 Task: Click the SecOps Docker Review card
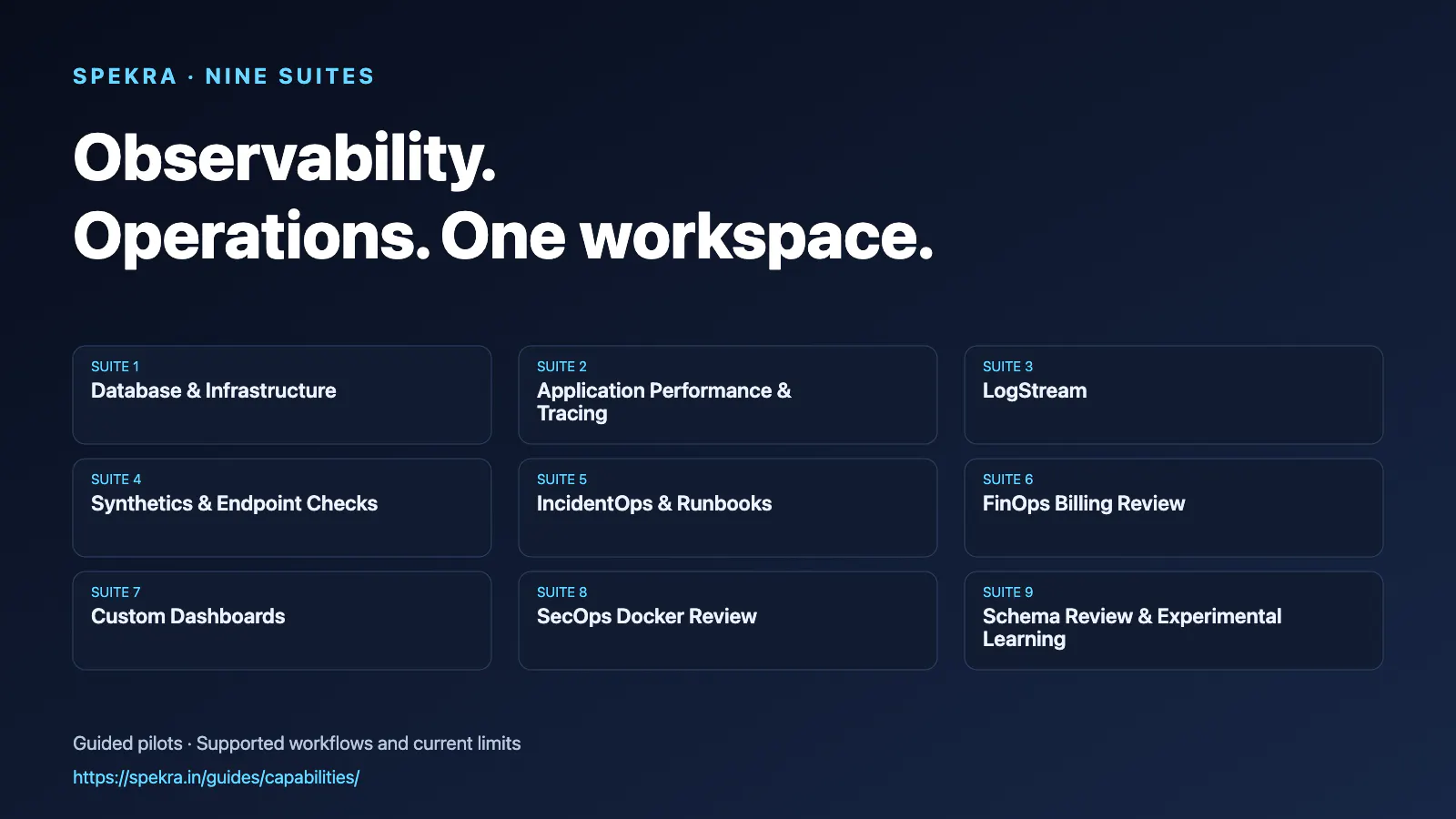click(728, 621)
